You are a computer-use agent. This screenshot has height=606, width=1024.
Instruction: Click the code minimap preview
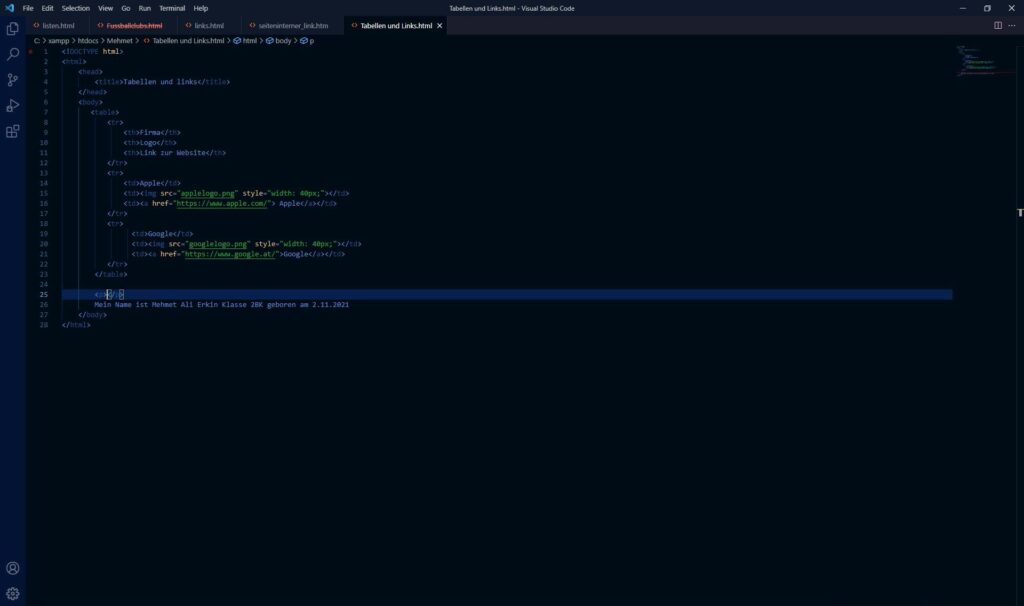point(975,60)
